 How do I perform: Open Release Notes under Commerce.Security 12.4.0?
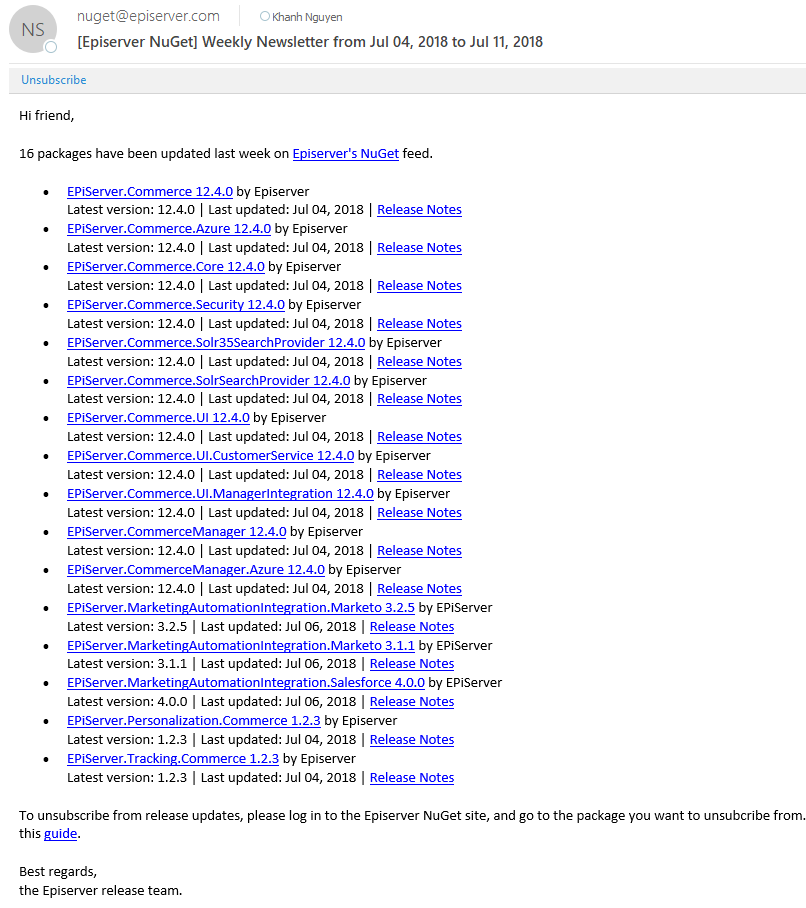click(419, 324)
